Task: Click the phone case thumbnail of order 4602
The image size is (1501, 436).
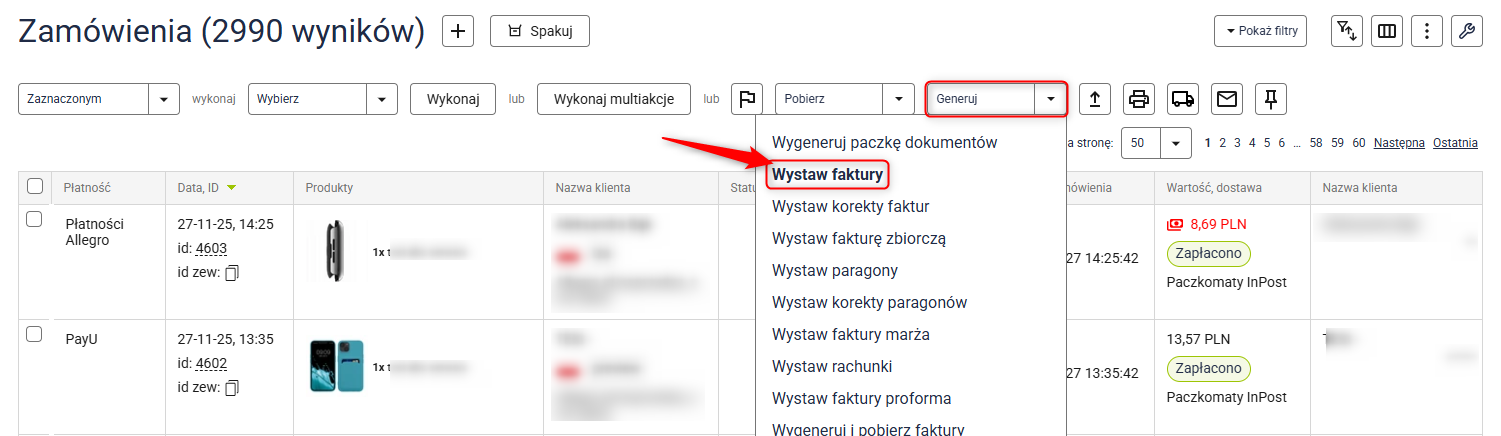Action: pyautogui.click(x=336, y=366)
